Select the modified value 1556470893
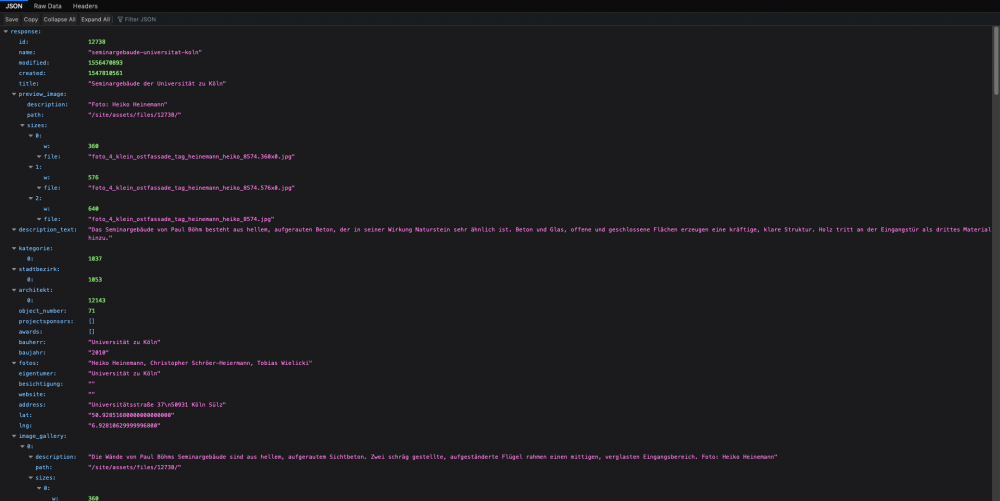The height and width of the screenshot is (501, 1000). (x=105, y=62)
